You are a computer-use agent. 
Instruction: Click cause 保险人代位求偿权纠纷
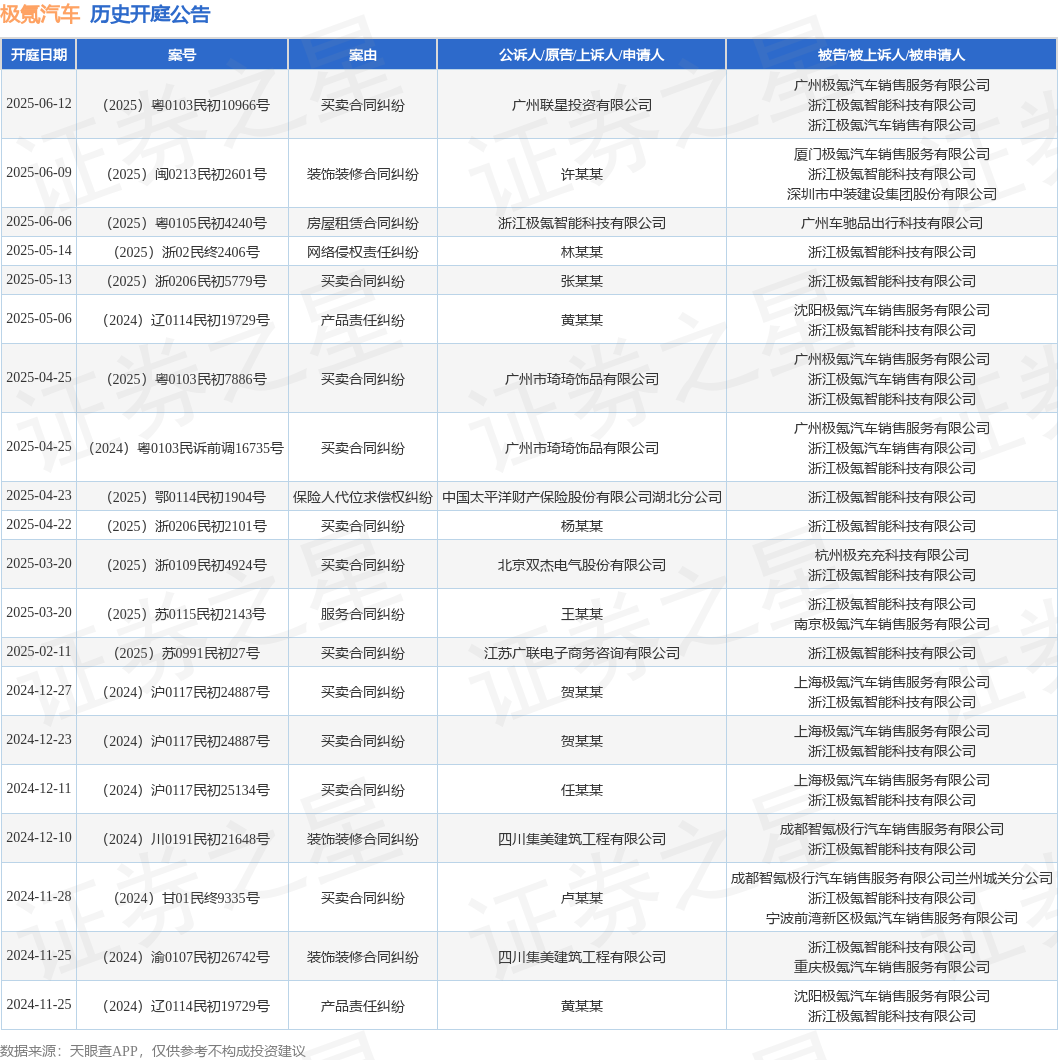[362, 498]
